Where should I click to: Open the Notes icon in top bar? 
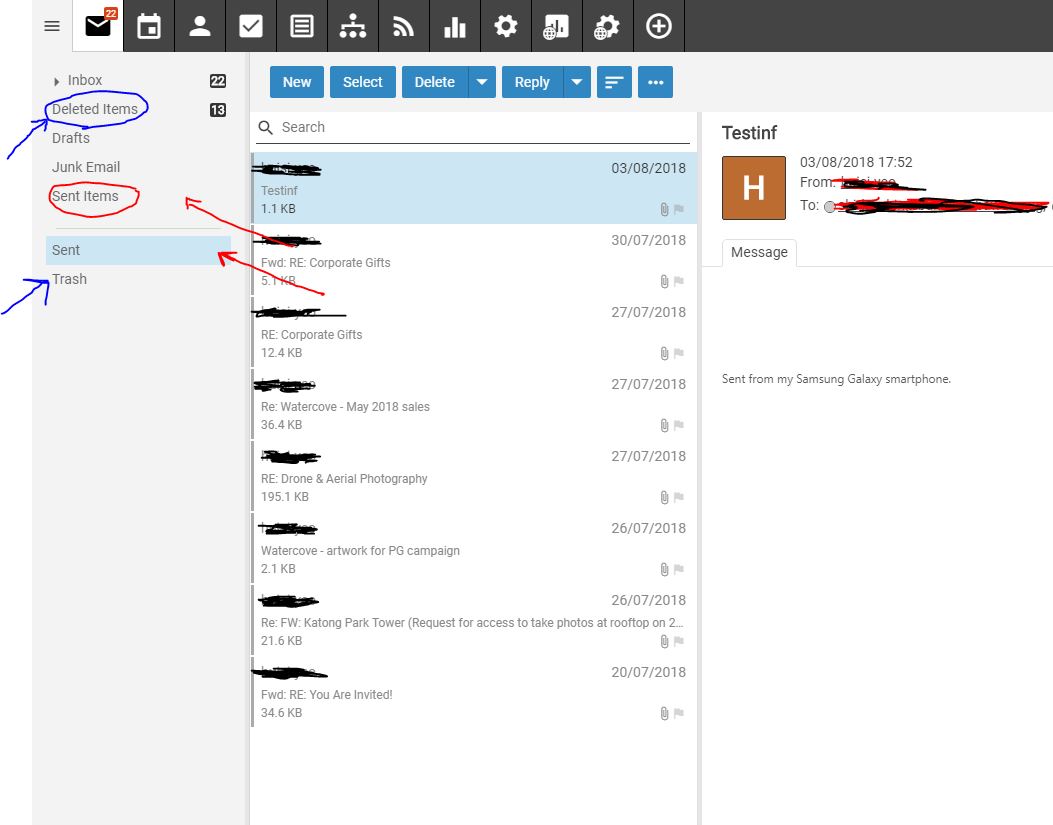(x=302, y=26)
